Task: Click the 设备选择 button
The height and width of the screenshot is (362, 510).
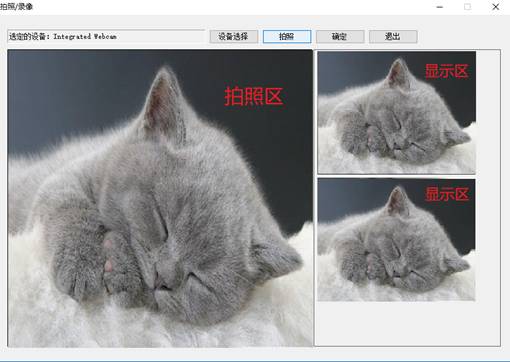Action: (234, 36)
